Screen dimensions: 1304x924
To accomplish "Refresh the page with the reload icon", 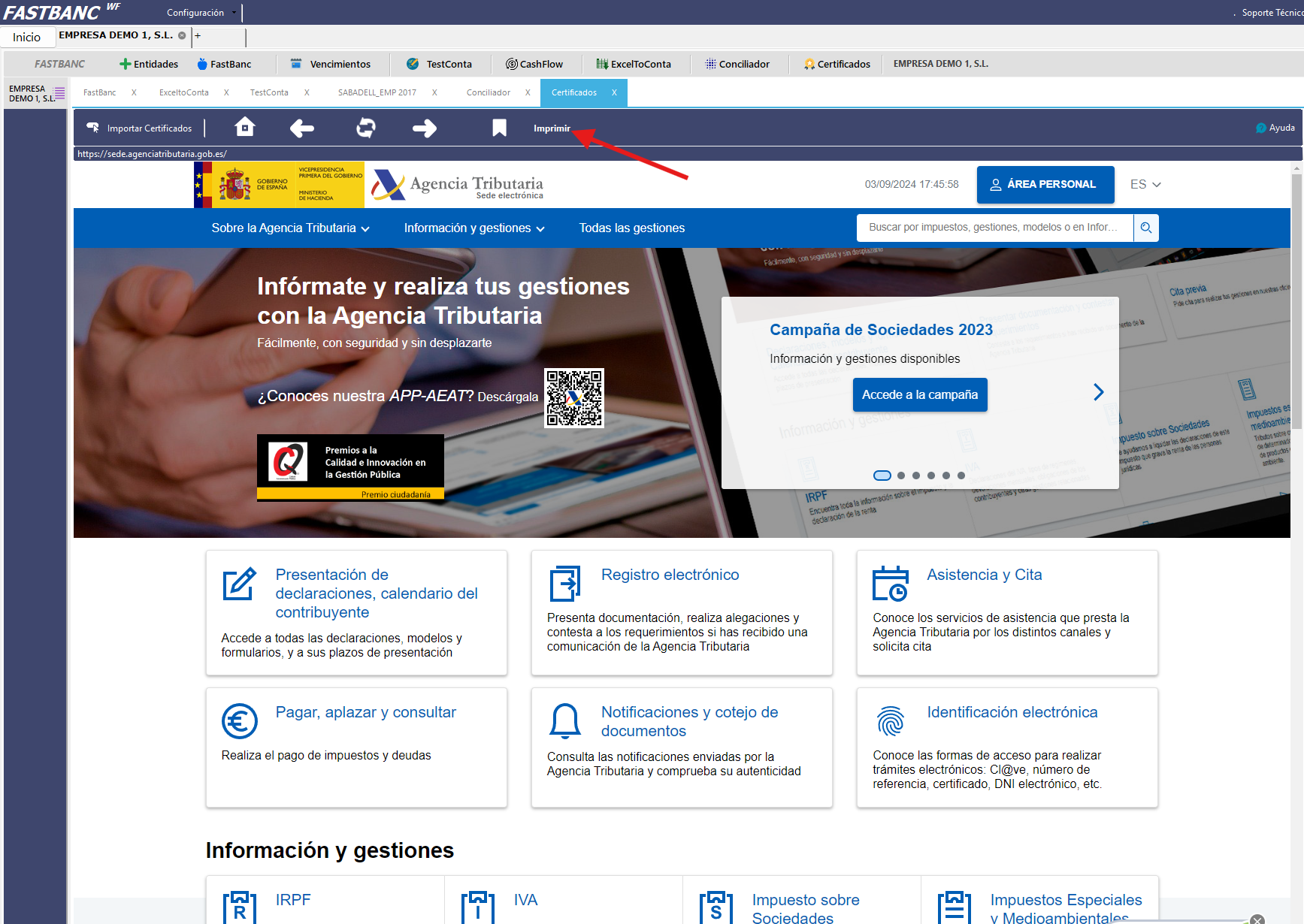I will point(366,128).
